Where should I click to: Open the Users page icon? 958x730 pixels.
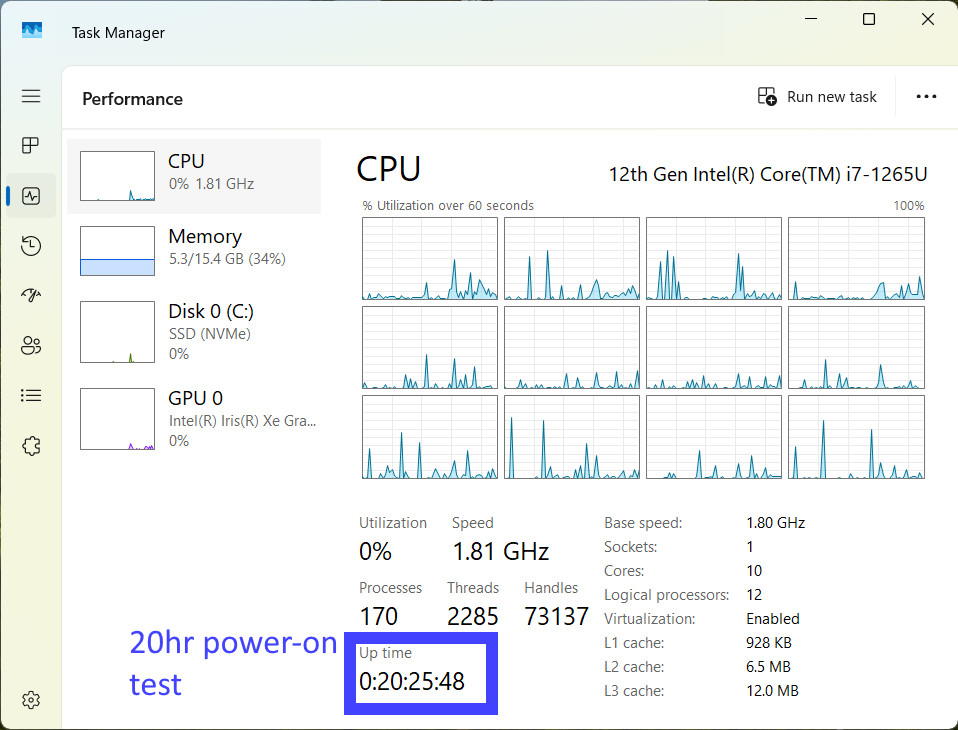(31, 346)
